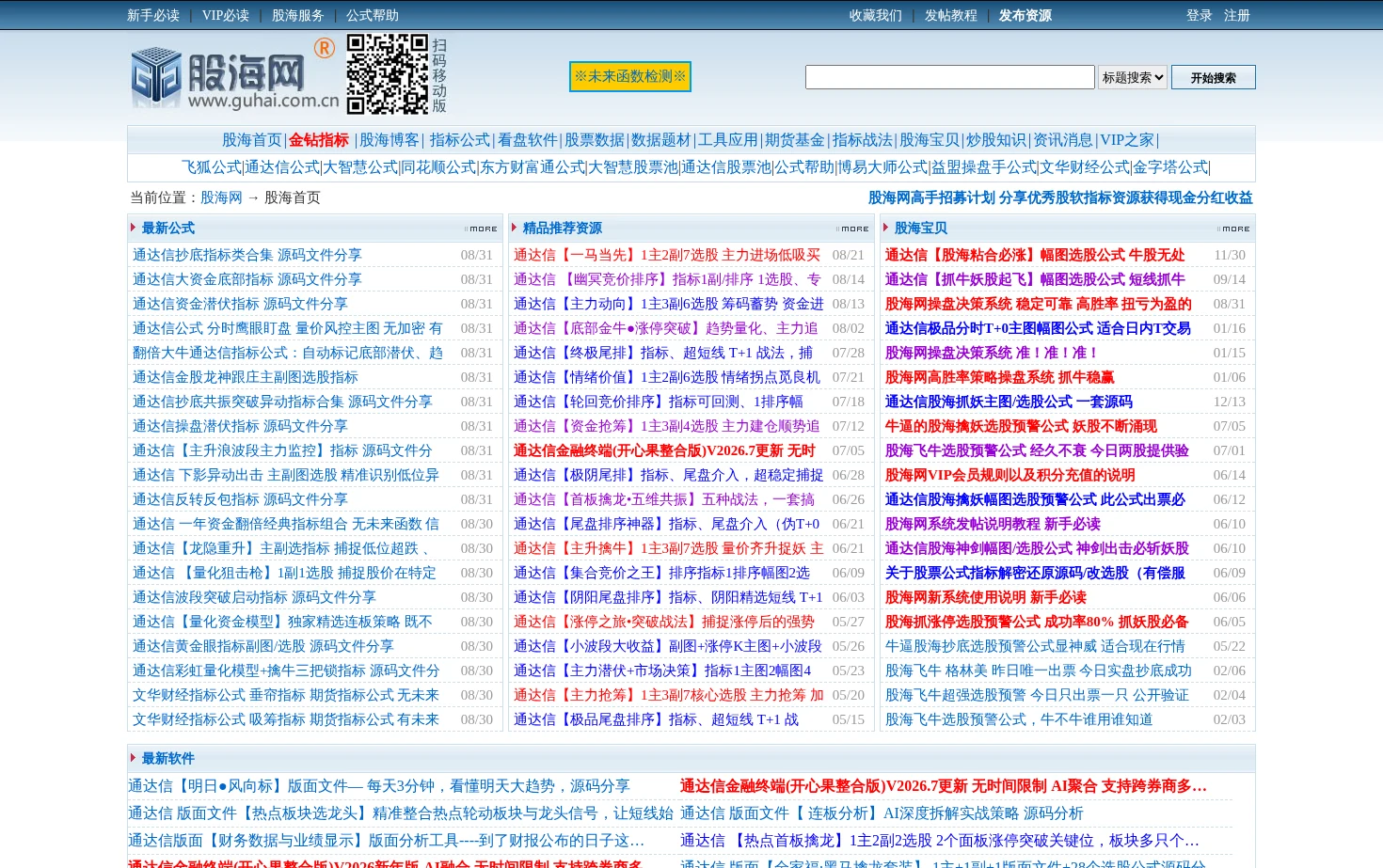Viewport: 1383px width, 868px height.
Task: Open 益盟操盘手公式 sub-navigation link
Action: [x=984, y=167]
